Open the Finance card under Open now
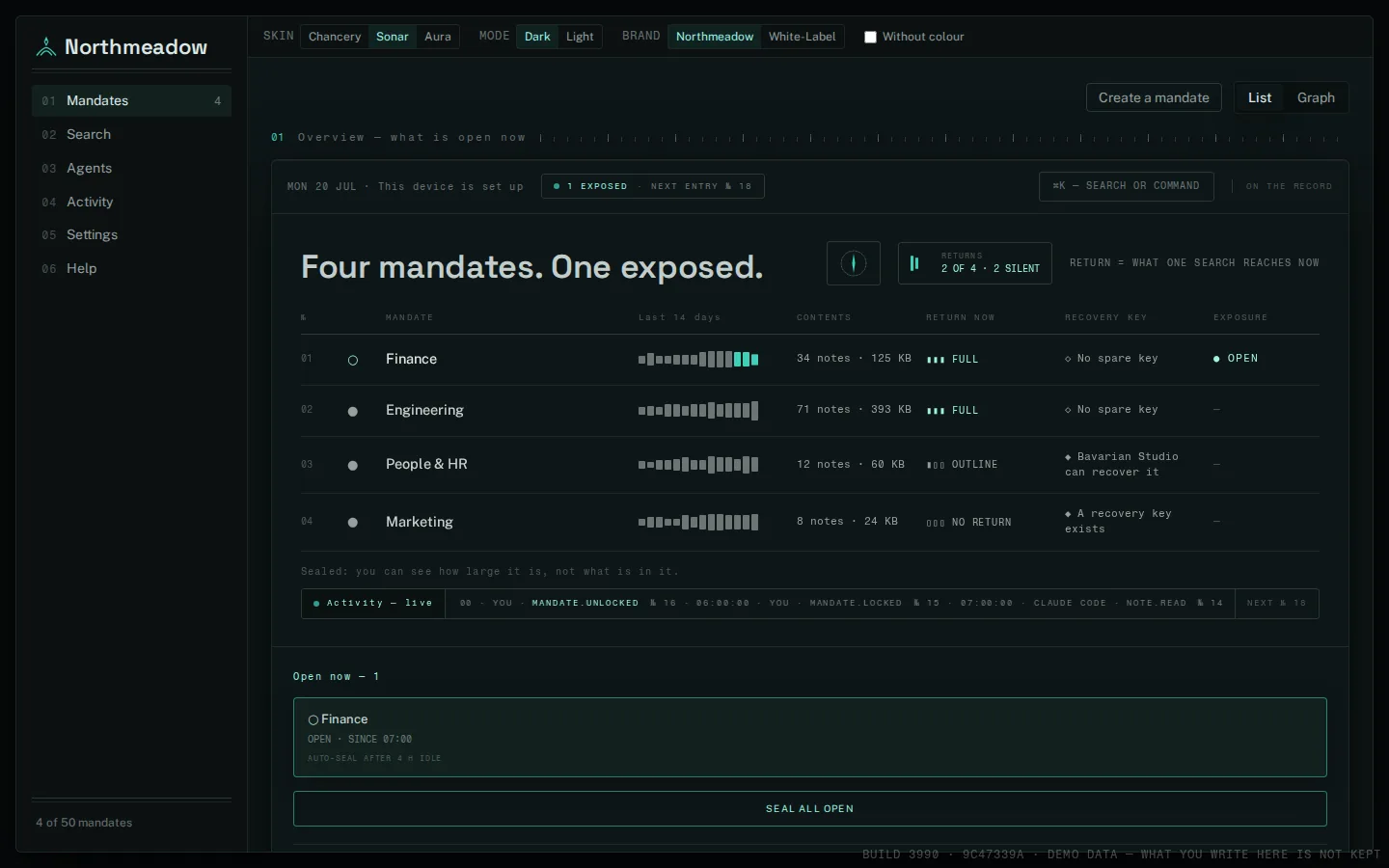Screen dimensions: 1389x868 (810, 737)
